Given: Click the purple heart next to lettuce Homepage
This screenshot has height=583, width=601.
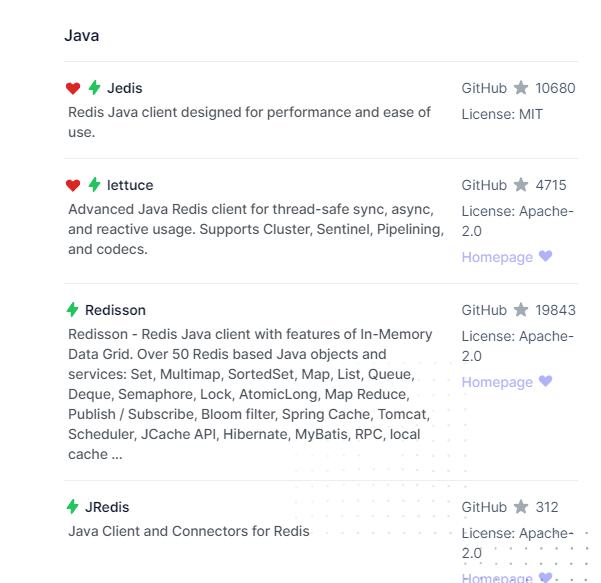Looking at the screenshot, I should click(545, 257).
